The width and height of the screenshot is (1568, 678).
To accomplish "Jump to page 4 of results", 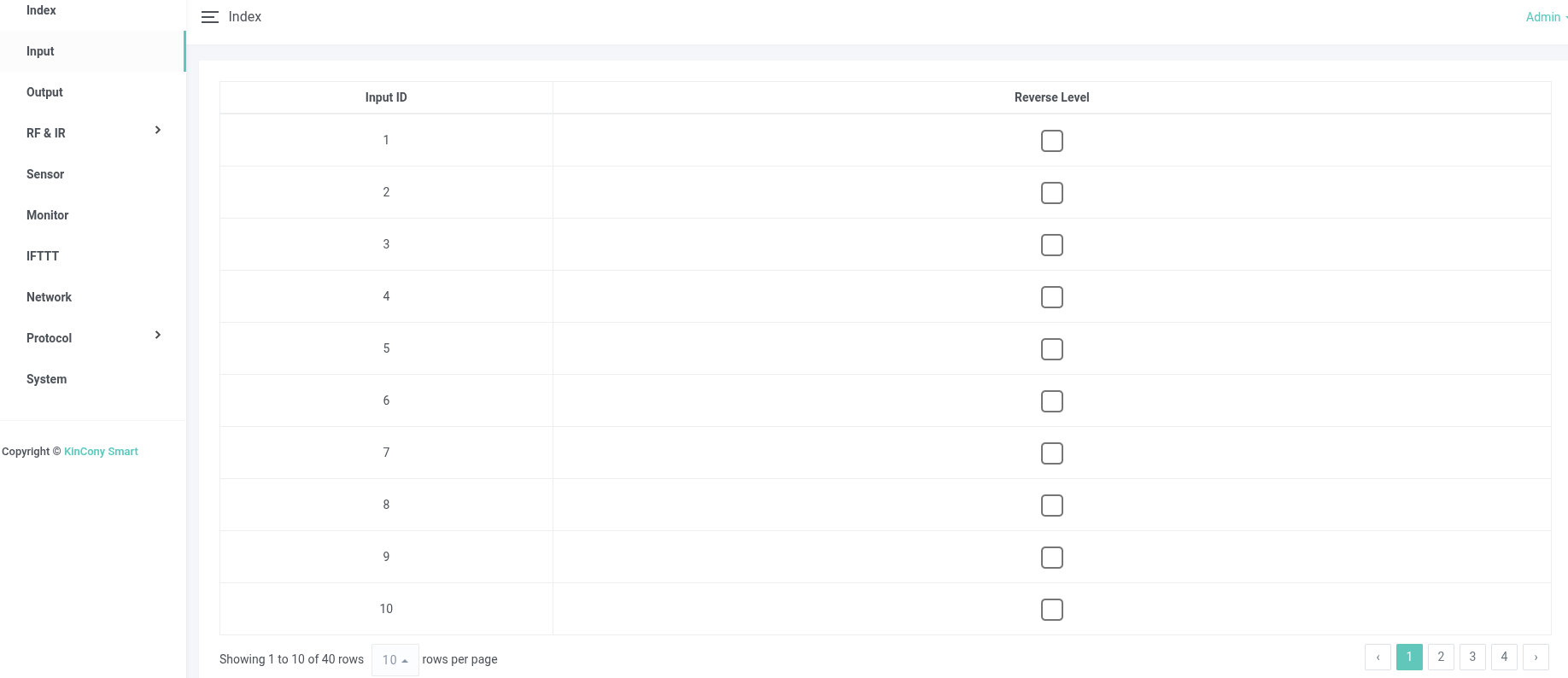I will 1504,657.
